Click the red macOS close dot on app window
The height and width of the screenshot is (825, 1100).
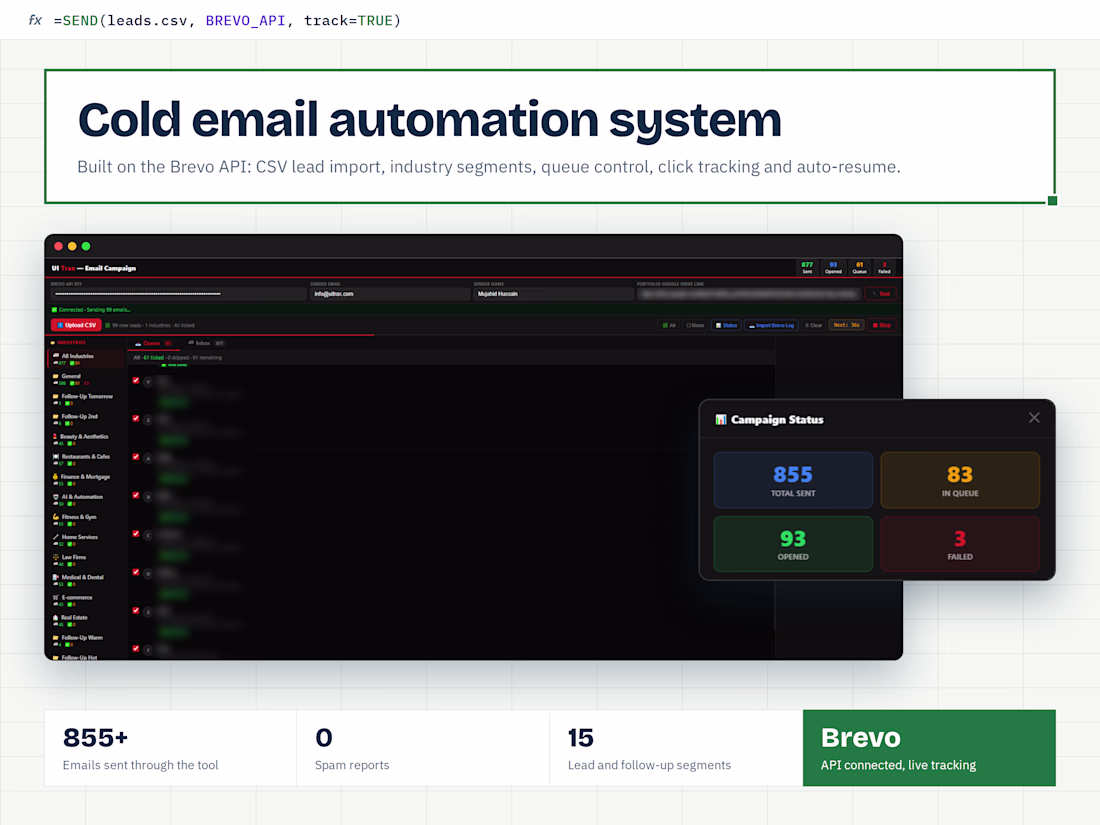tap(59, 246)
